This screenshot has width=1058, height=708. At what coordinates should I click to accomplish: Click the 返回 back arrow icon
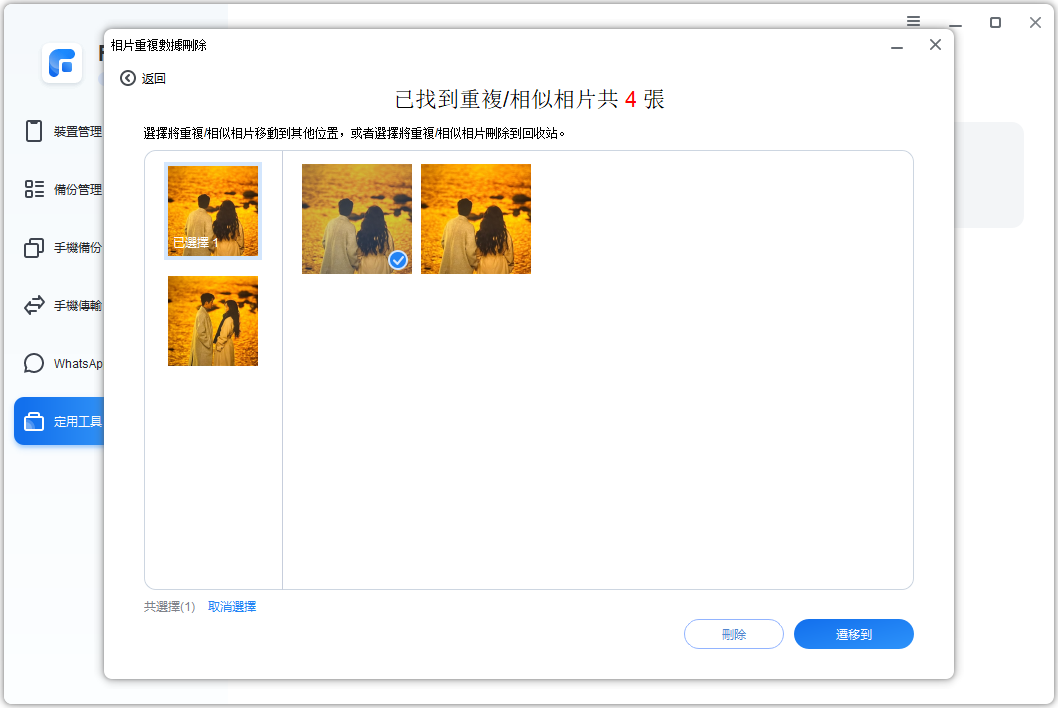pyautogui.click(x=128, y=78)
